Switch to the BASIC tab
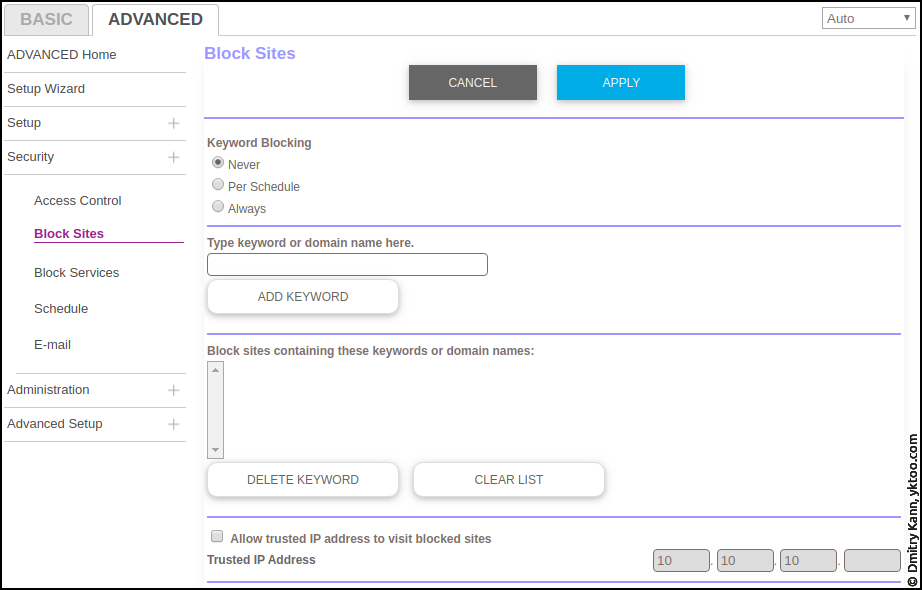The image size is (922, 590). click(46, 19)
